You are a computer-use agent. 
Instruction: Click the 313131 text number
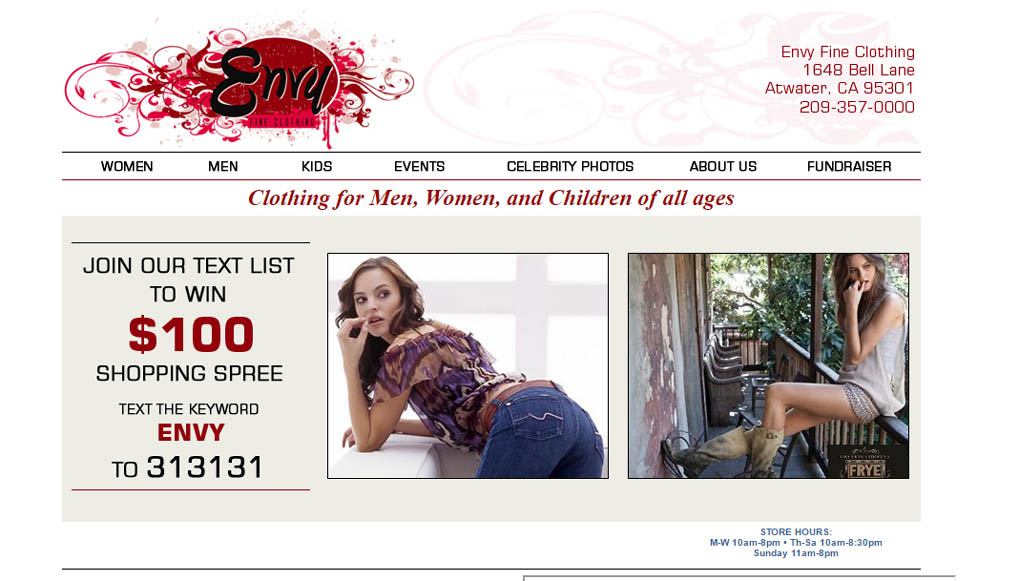205,467
